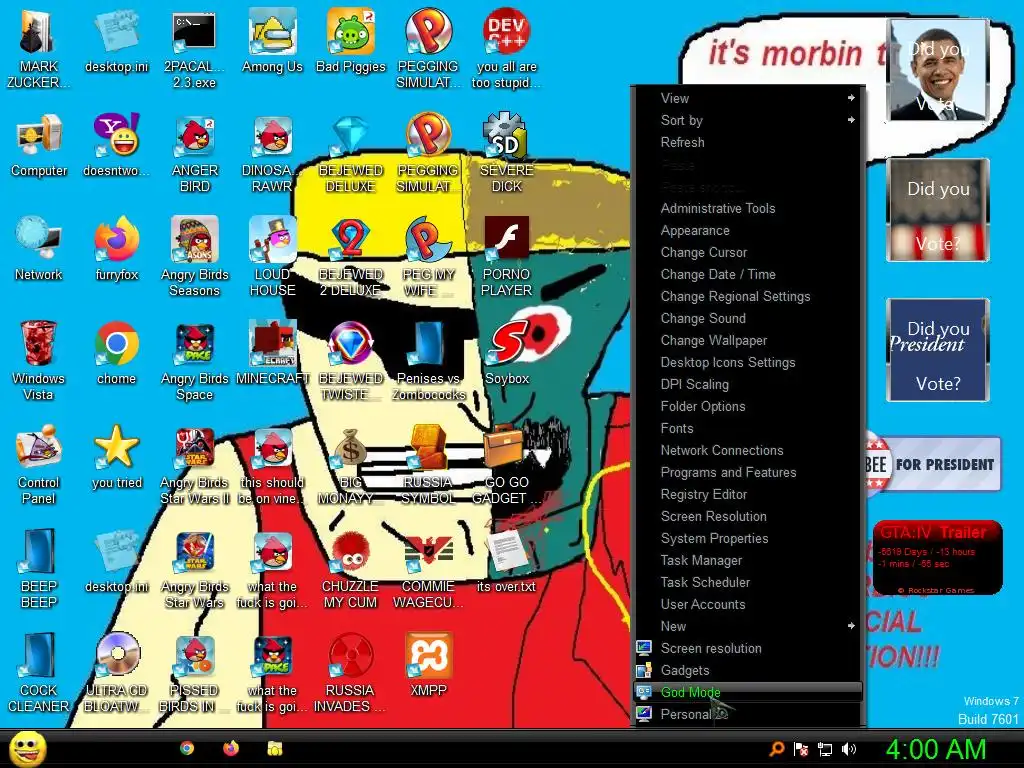
Task: Click the Obama Did you Vote gadget
Action: (938, 70)
